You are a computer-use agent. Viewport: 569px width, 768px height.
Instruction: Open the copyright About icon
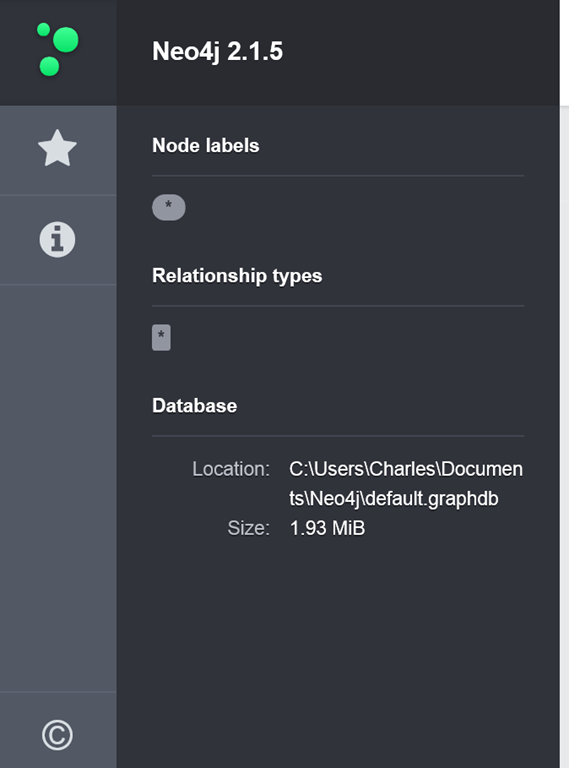click(x=57, y=735)
